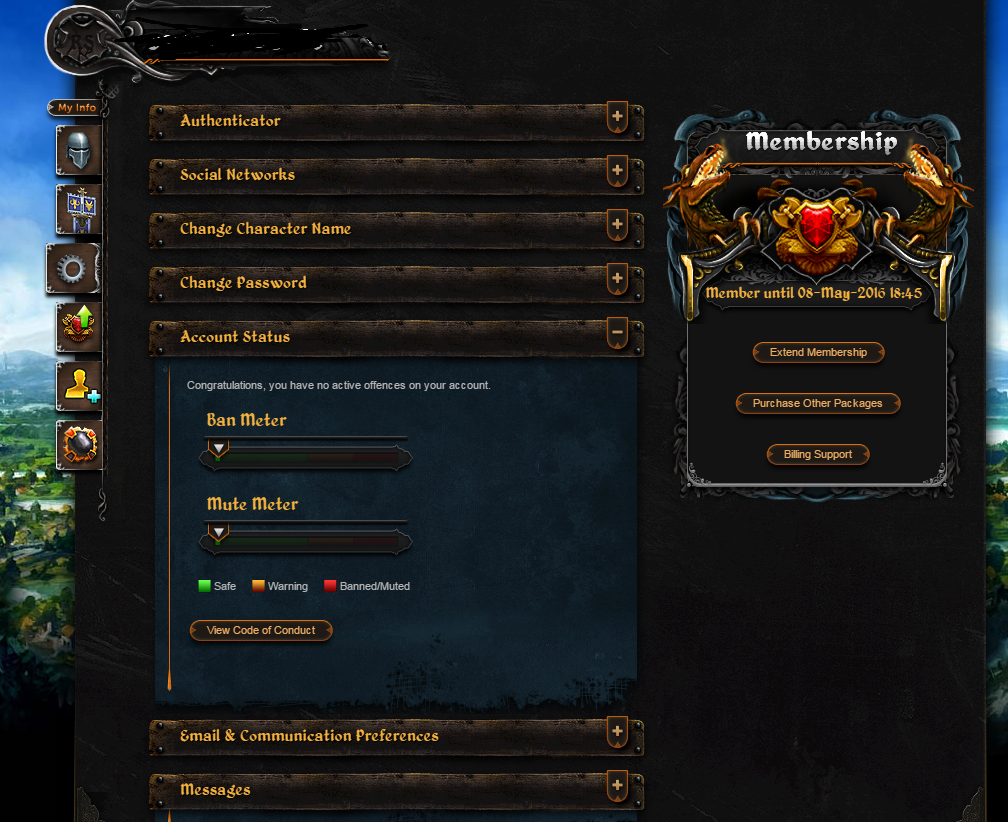The width and height of the screenshot is (1008, 822).
Task: Expand Email & Communication Preferences section
Action: point(617,732)
